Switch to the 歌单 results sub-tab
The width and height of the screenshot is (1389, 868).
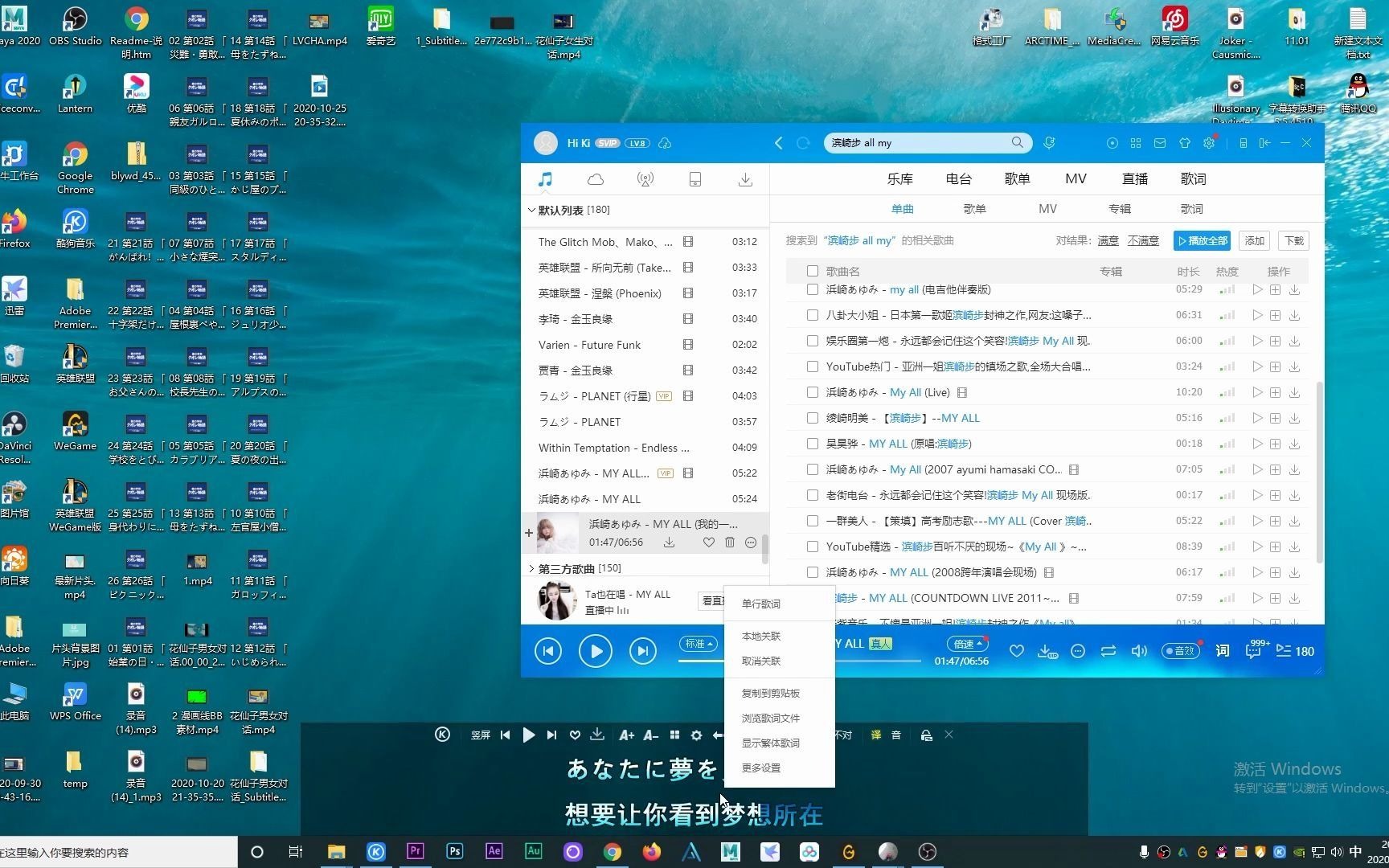pos(974,208)
